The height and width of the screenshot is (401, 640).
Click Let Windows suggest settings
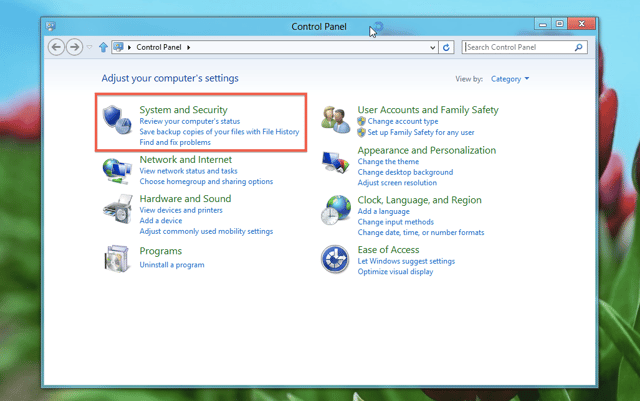pyautogui.click(x=406, y=261)
